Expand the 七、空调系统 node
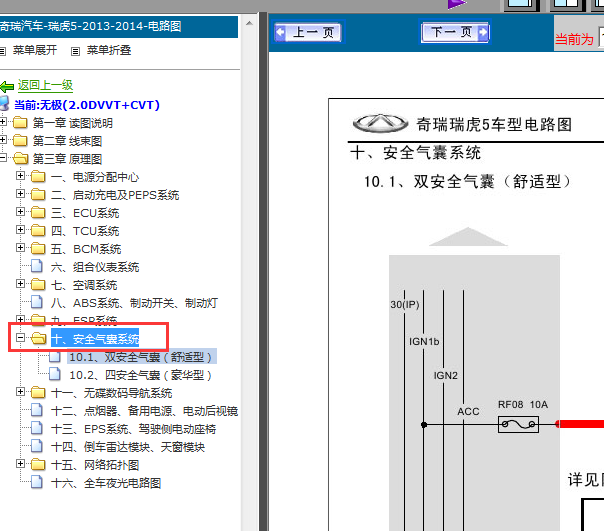Viewport: 604px width, 531px height. (20, 284)
